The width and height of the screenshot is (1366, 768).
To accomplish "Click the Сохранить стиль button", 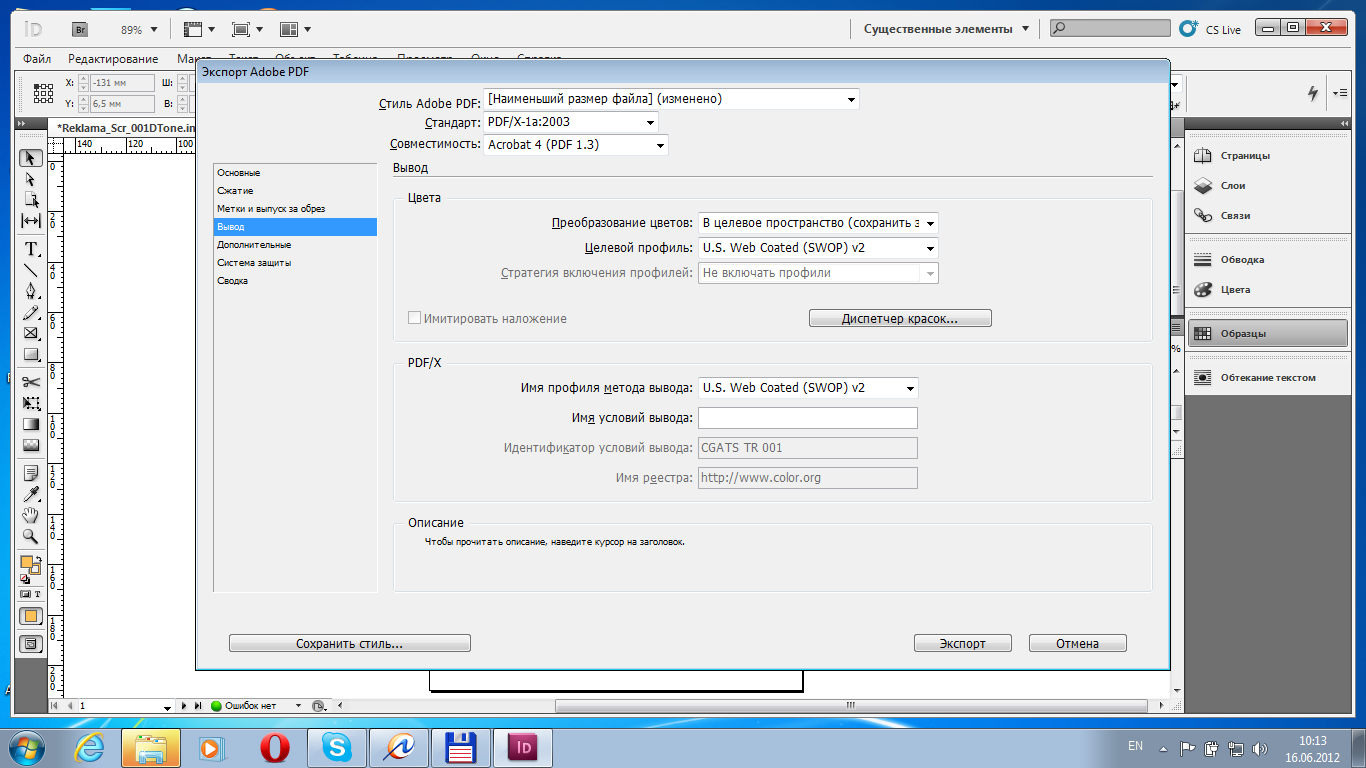I will [x=350, y=644].
